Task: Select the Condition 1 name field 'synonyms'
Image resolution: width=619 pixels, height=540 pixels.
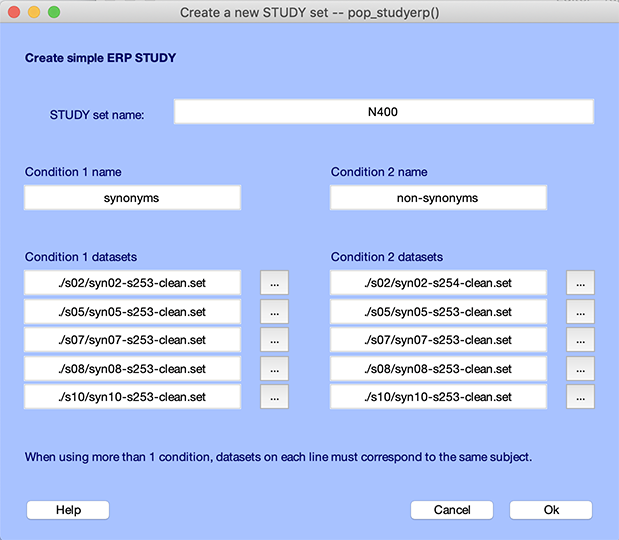Action: pos(132,198)
